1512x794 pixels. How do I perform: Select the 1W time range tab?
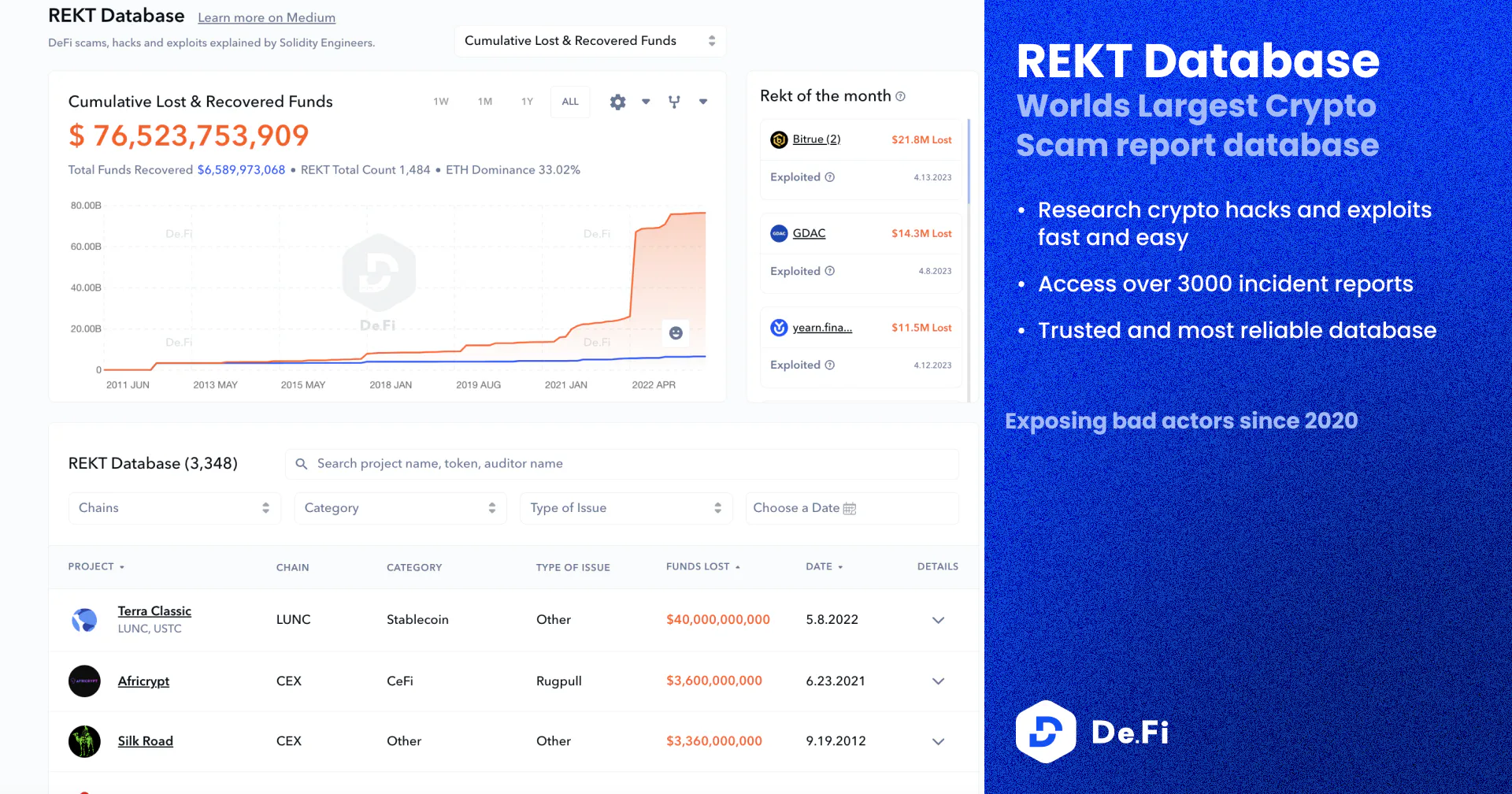click(x=441, y=102)
